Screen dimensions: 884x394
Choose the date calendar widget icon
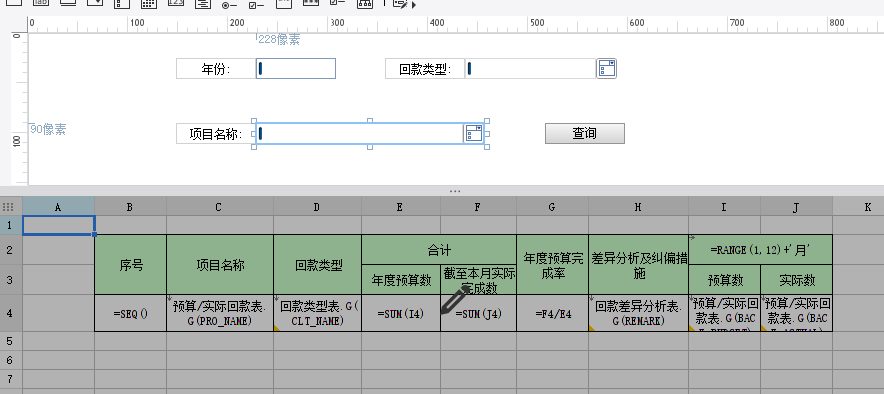[148, 3]
